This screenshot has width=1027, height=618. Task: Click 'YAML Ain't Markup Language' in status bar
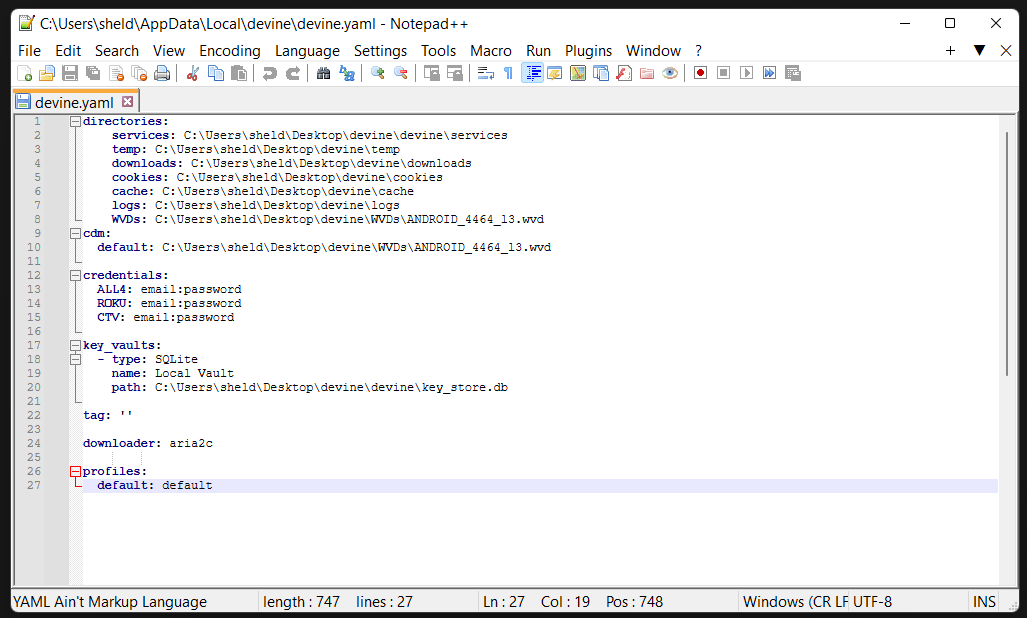[x=110, y=602]
